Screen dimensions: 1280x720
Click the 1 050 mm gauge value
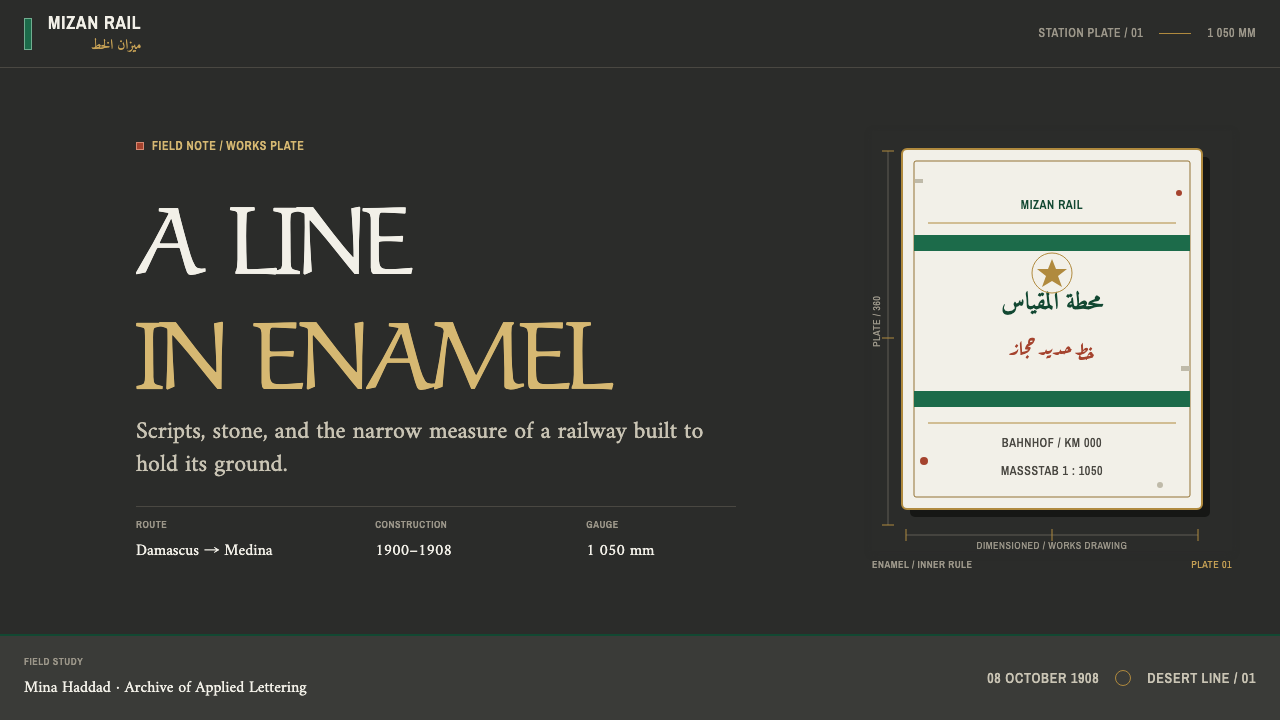[620, 550]
